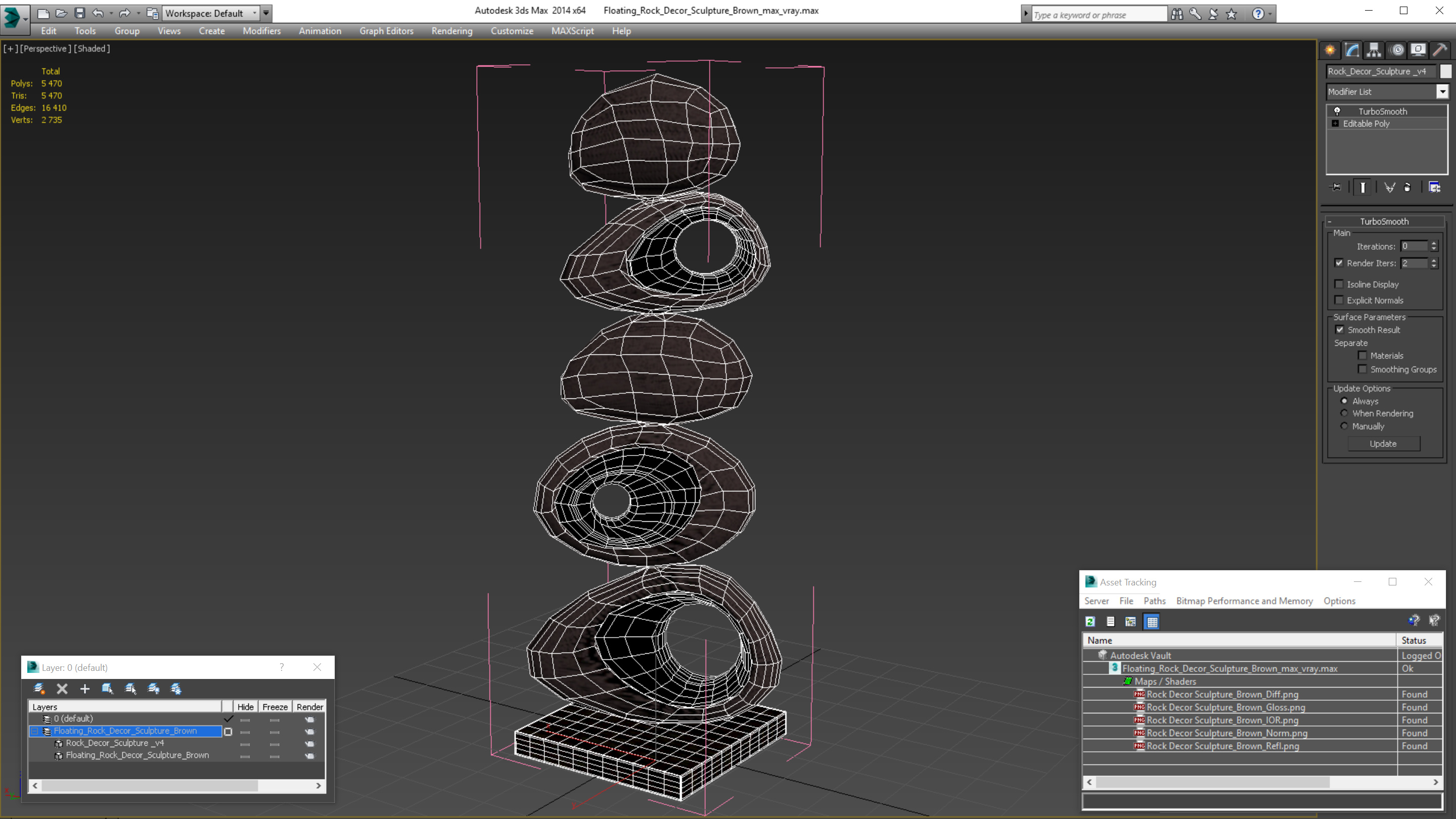
Task: Click Make Unique icon in modifier stack
Action: pyautogui.click(x=1389, y=187)
